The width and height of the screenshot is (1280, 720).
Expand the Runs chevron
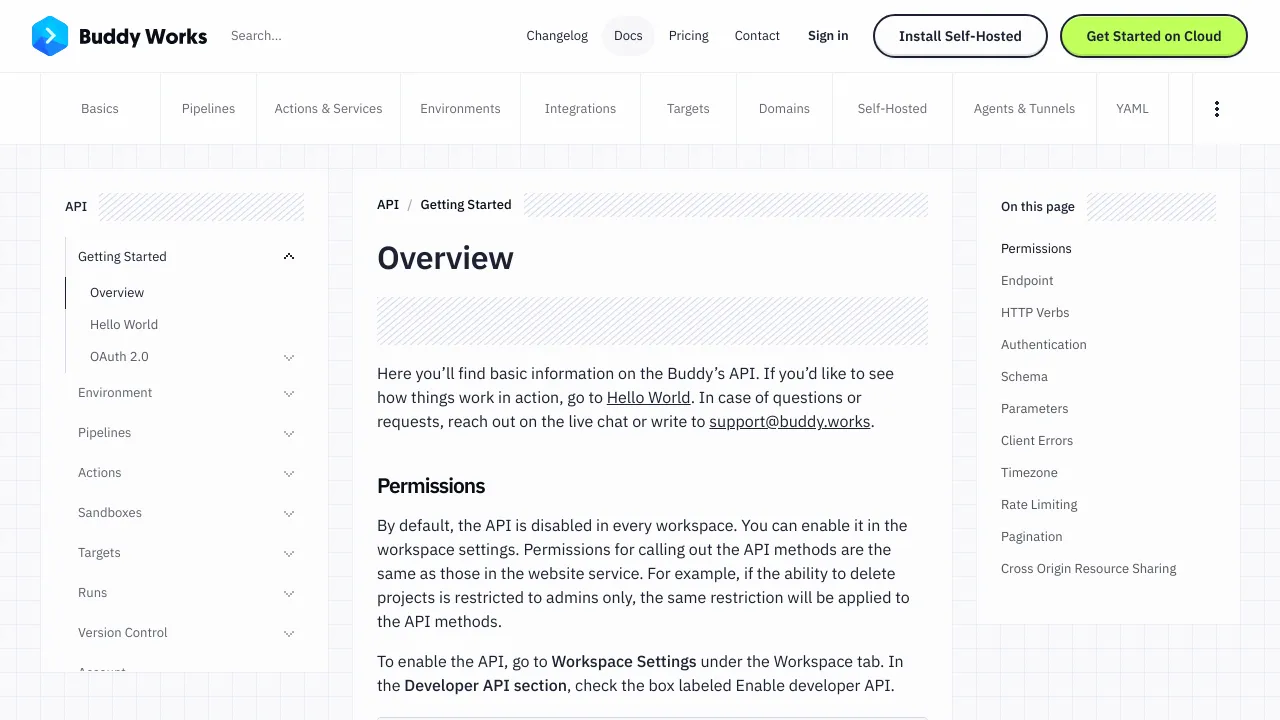(289, 593)
